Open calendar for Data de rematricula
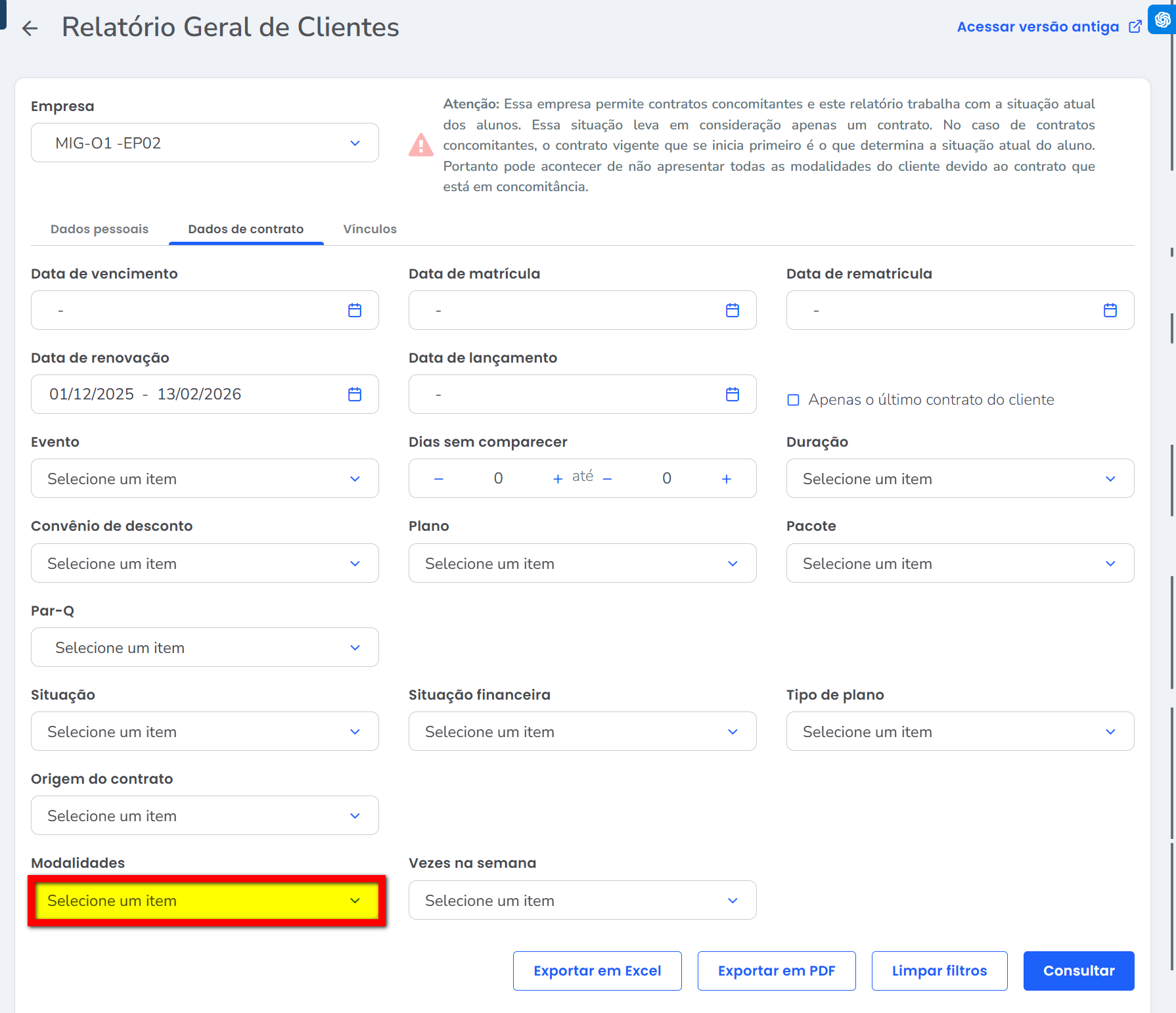Screen dimensions: 1176x1013 (x=1110, y=310)
